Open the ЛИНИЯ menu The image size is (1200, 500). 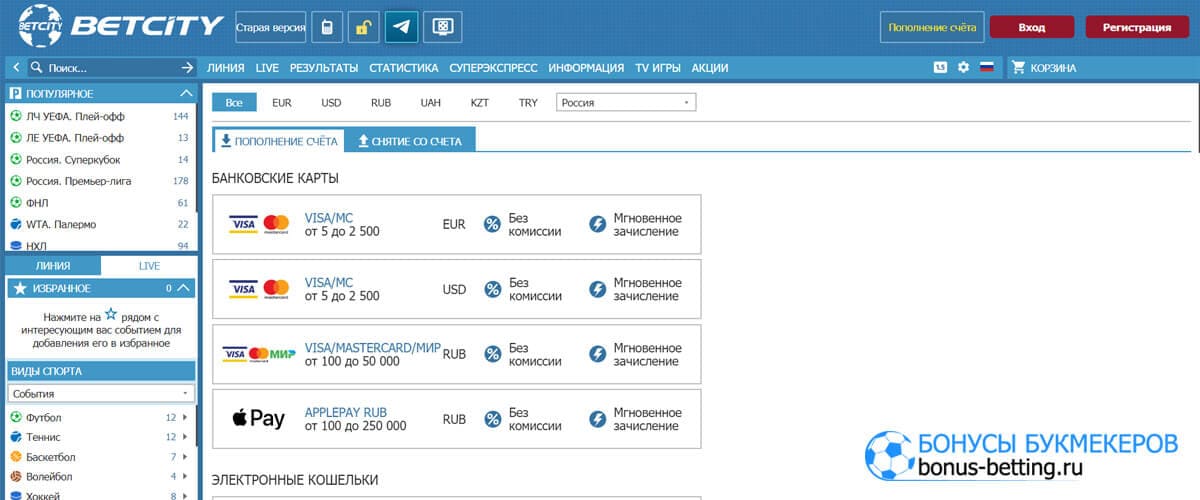point(226,68)
